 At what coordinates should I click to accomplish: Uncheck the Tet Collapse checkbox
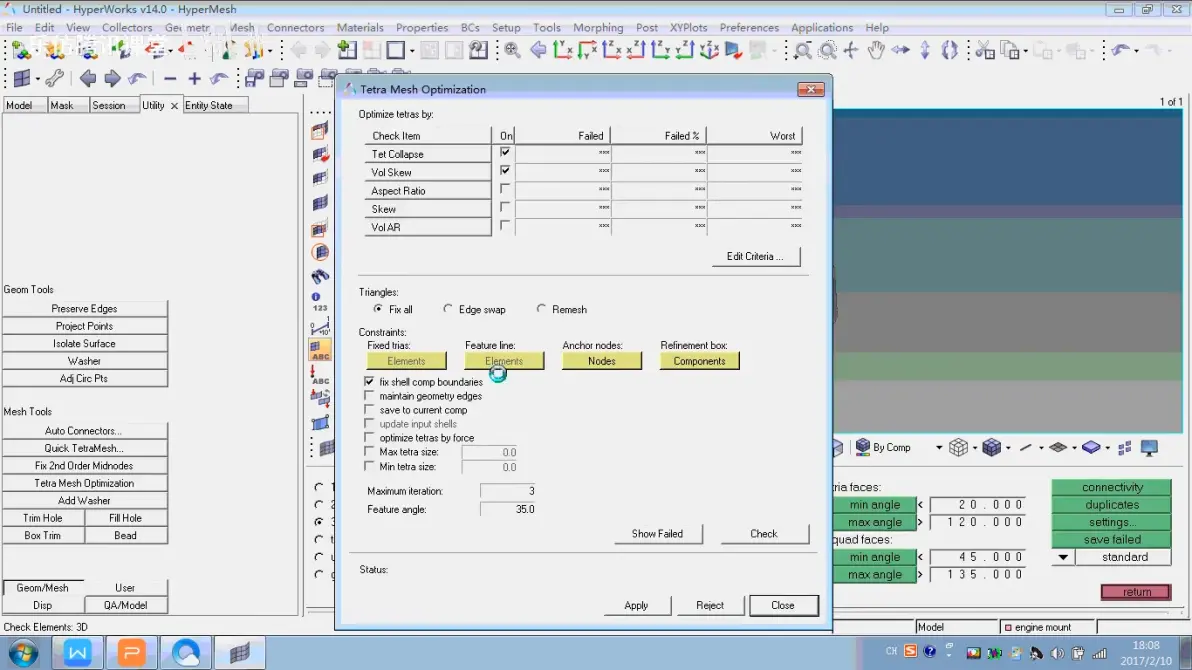pos(505,152)
